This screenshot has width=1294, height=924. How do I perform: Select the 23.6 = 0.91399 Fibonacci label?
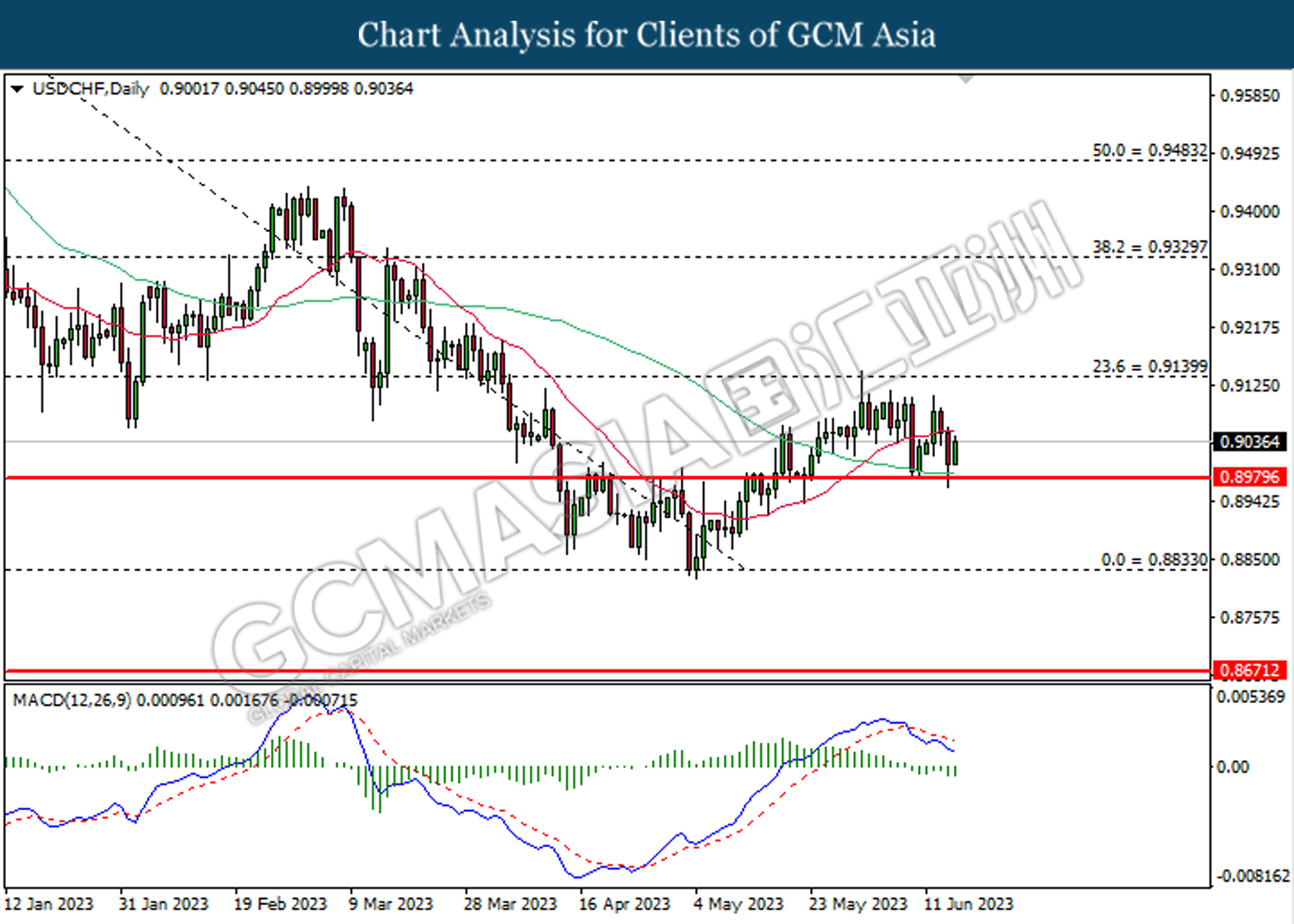pyautogui.click(x=1149, y=366)
